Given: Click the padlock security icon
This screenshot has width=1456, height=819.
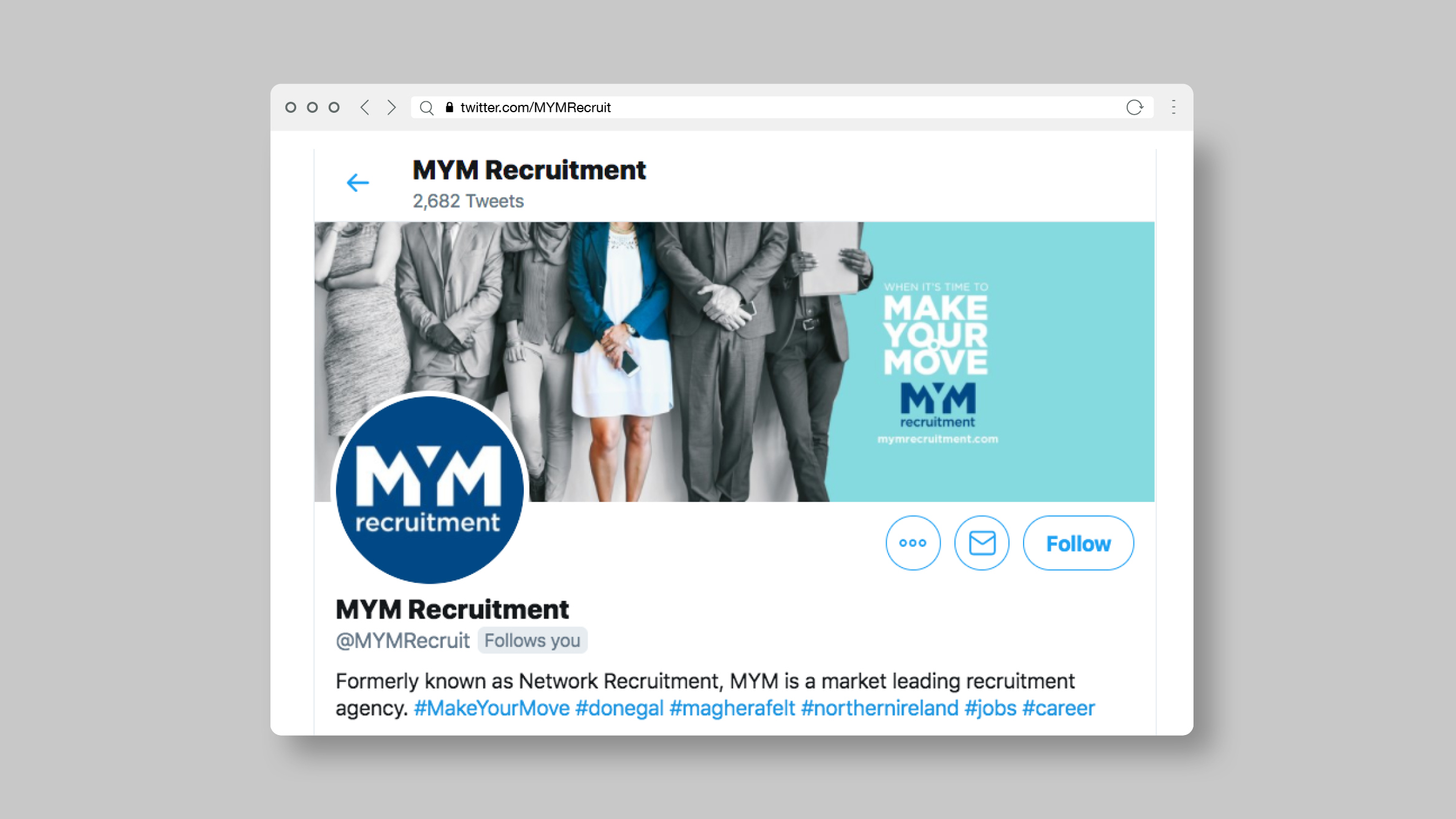Looking at the screenshot, I should (450, 107).
